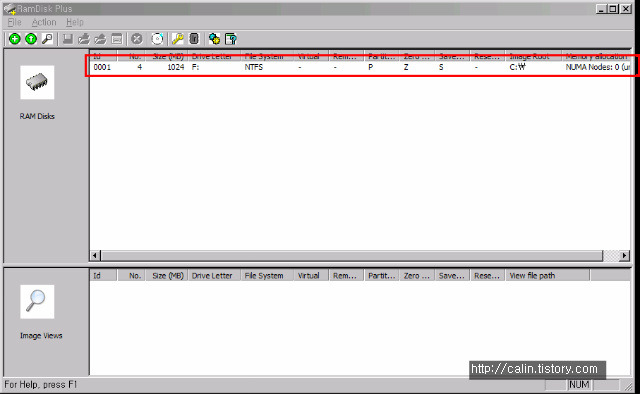
Task: Click the dark memory chip toolbar icon
Action: tap(194, 39)
